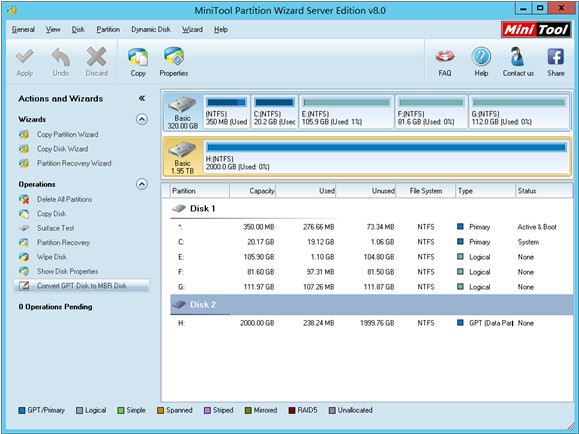Click the Undo arrow toolbar icon
This screenshot has height=434, width=579.
coord(61,57)
